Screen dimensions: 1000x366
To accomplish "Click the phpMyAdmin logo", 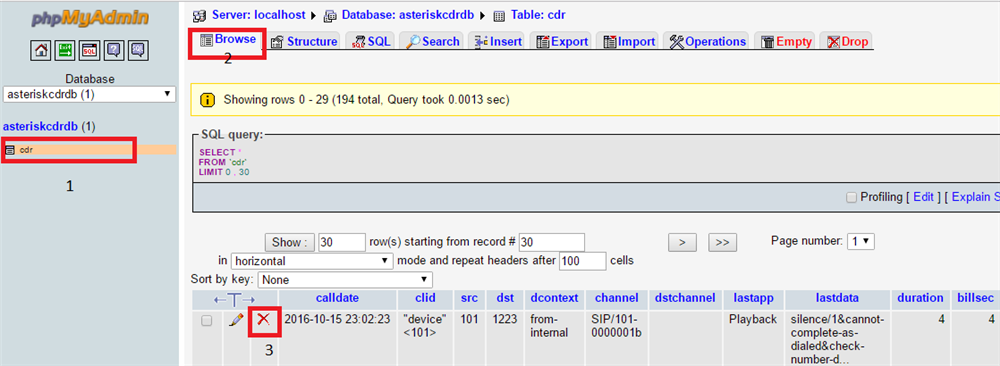I will [x=90, y=18].
